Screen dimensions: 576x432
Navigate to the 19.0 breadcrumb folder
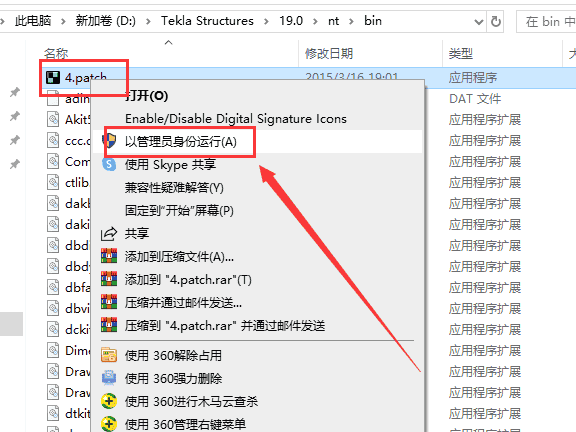(291, 21)
